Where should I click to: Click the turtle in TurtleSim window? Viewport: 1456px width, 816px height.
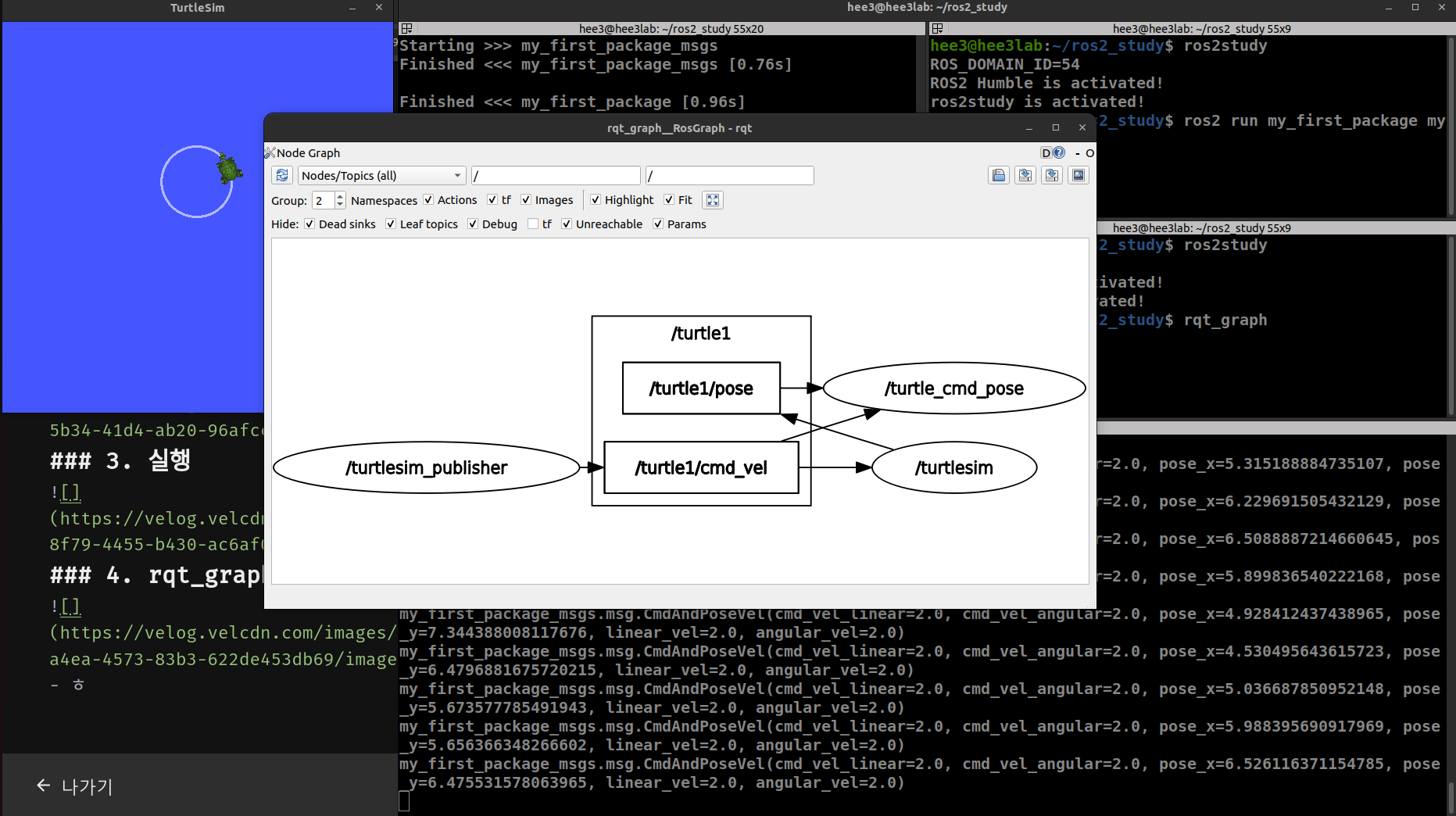[229, 168]
